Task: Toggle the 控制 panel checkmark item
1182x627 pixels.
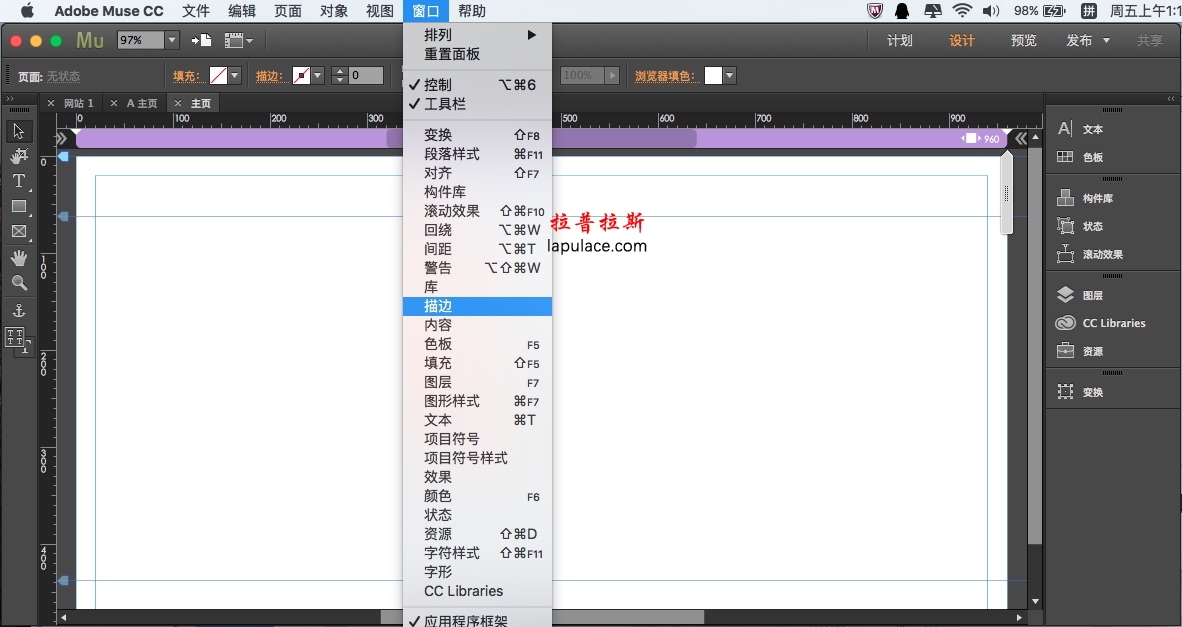Action: pos(477,85)
